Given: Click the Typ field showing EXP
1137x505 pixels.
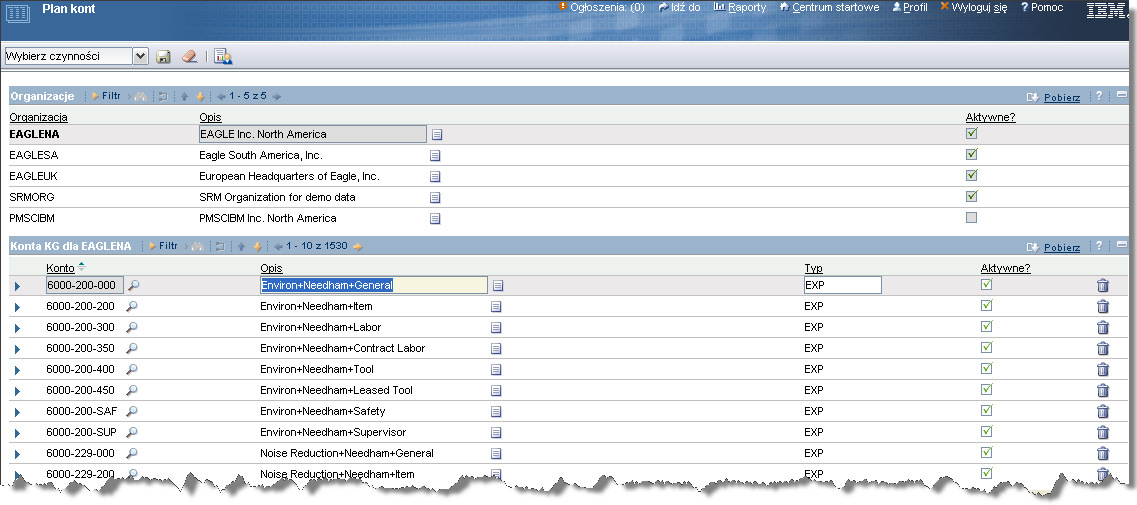Looking at the screenshot, I should pyautogui.click(x=843, y=285).
